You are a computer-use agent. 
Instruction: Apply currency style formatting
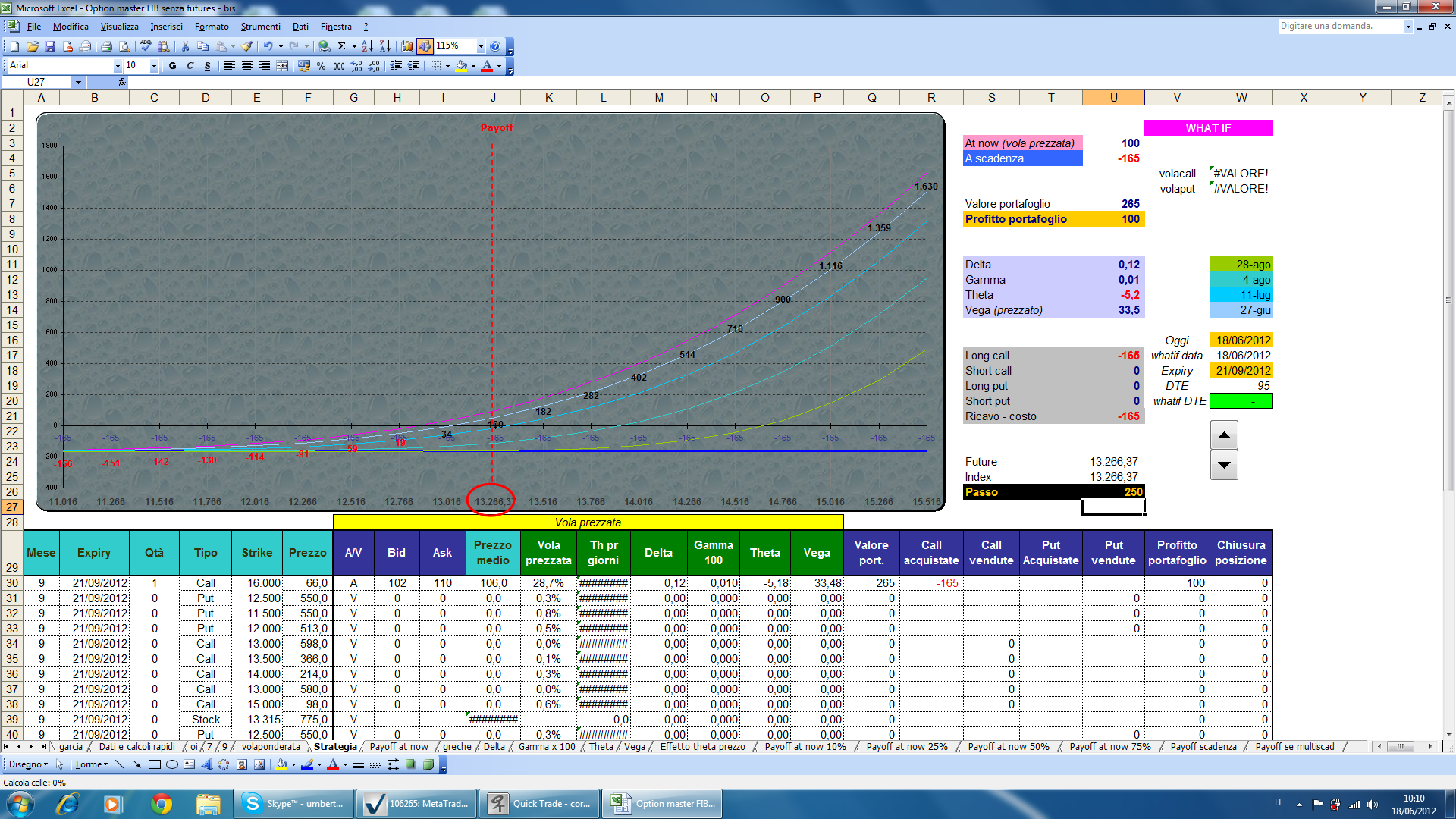tap(304, 66)
